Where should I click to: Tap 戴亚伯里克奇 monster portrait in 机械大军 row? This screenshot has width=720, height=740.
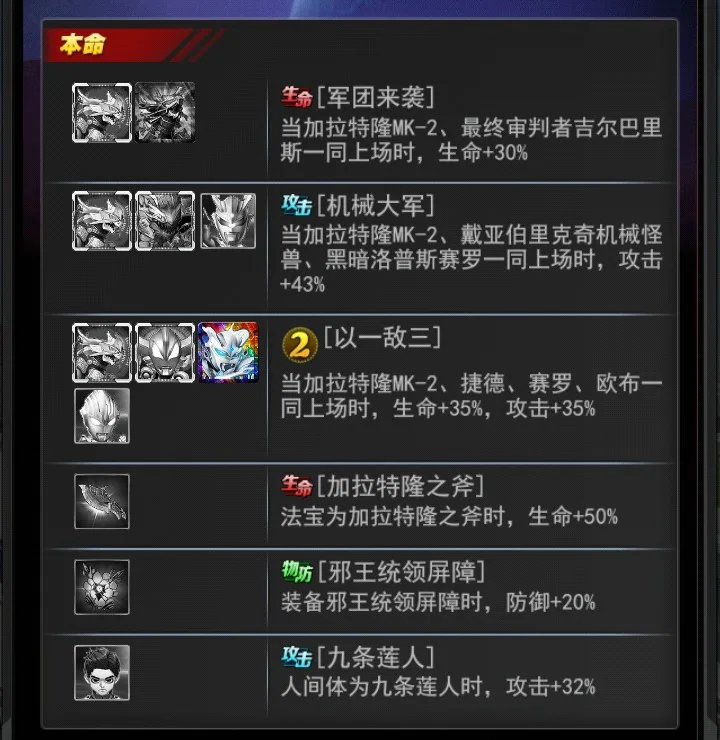click(165, 221)
